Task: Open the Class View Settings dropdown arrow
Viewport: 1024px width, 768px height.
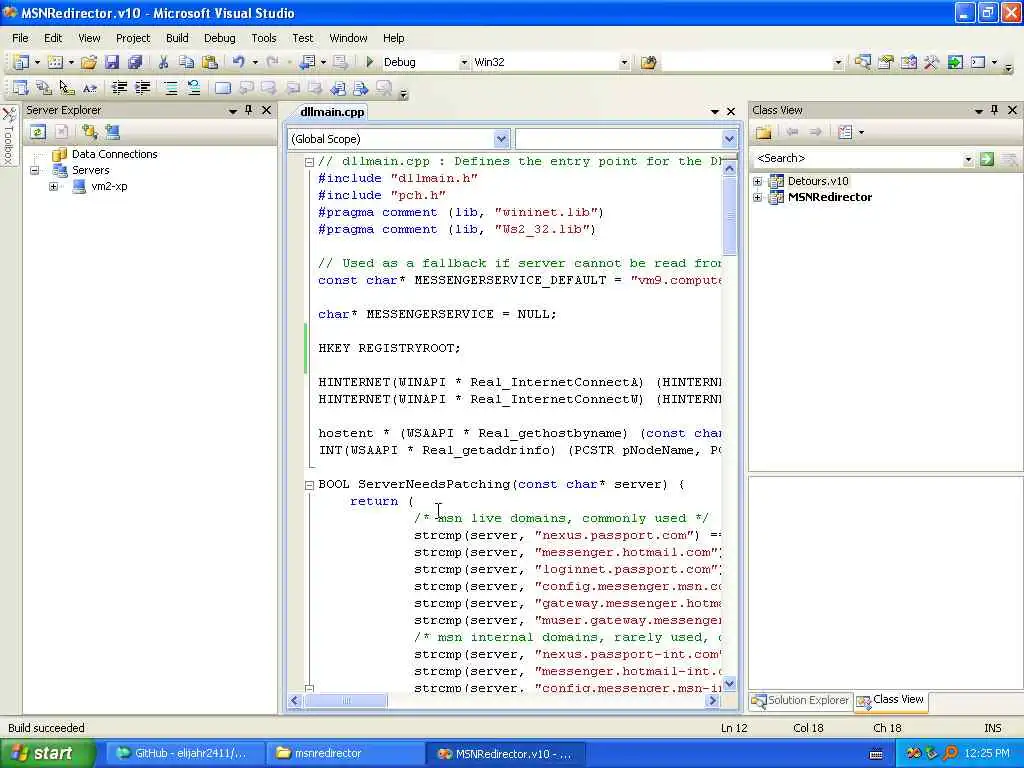Action: tap(861, 133)
